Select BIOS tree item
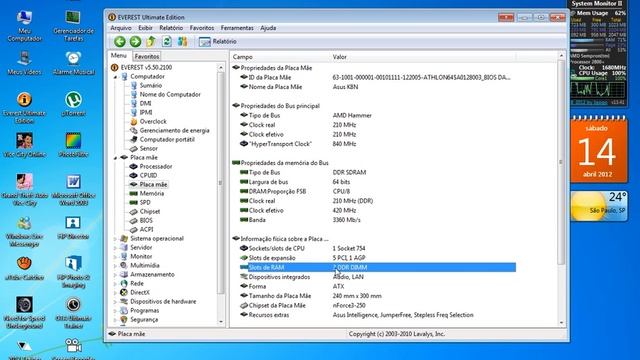 point(146,220)
